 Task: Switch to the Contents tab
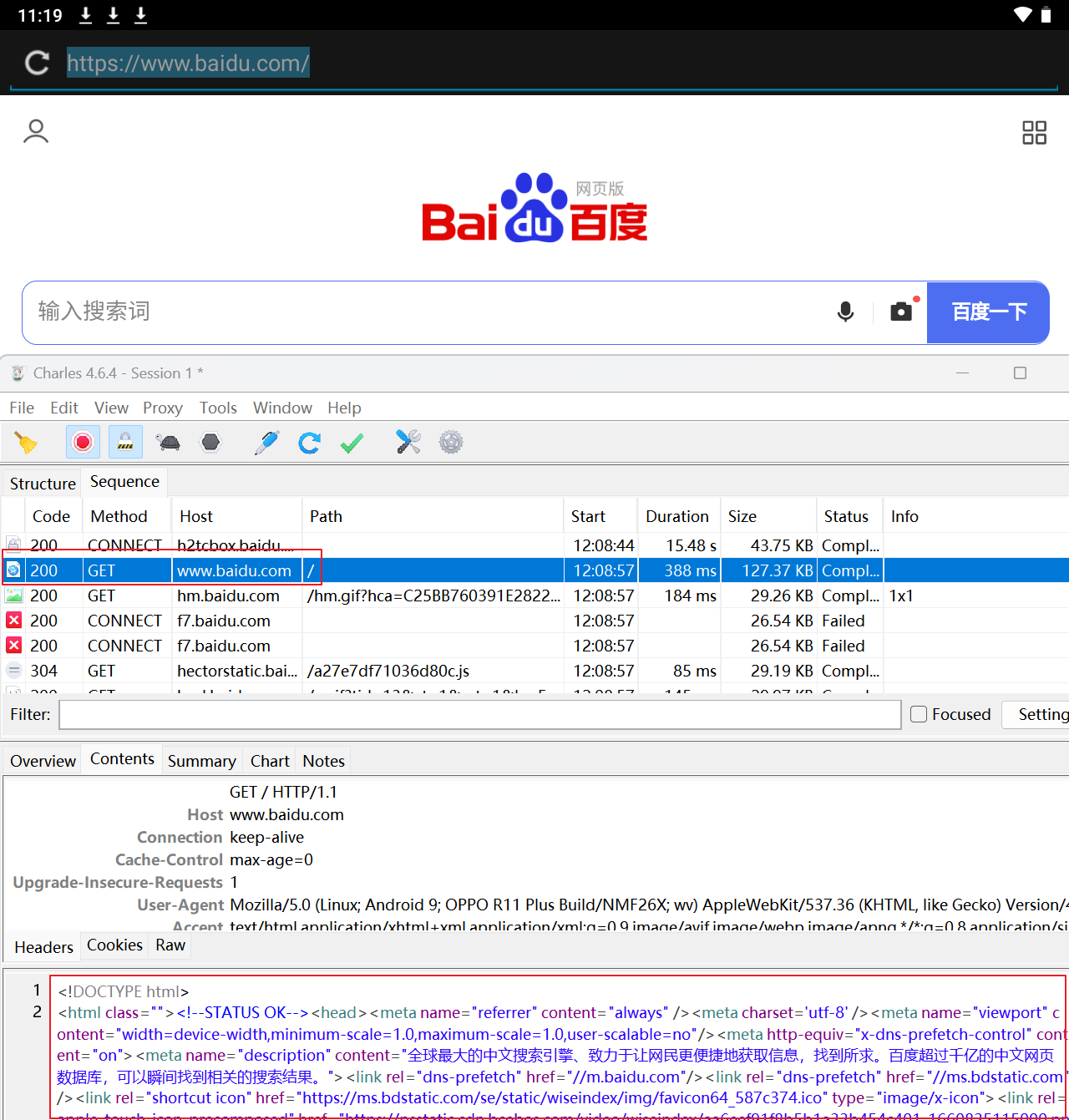(122, 759)
